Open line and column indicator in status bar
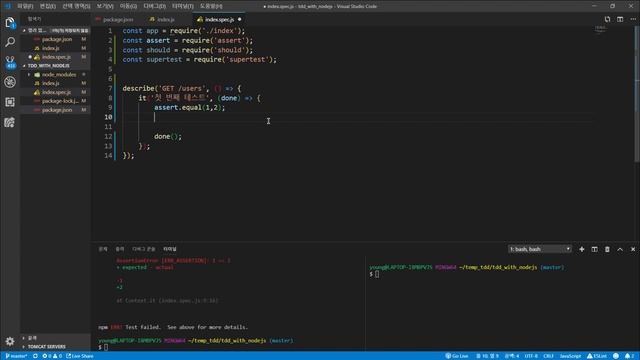Screen dimensions: 640x360 488,356
